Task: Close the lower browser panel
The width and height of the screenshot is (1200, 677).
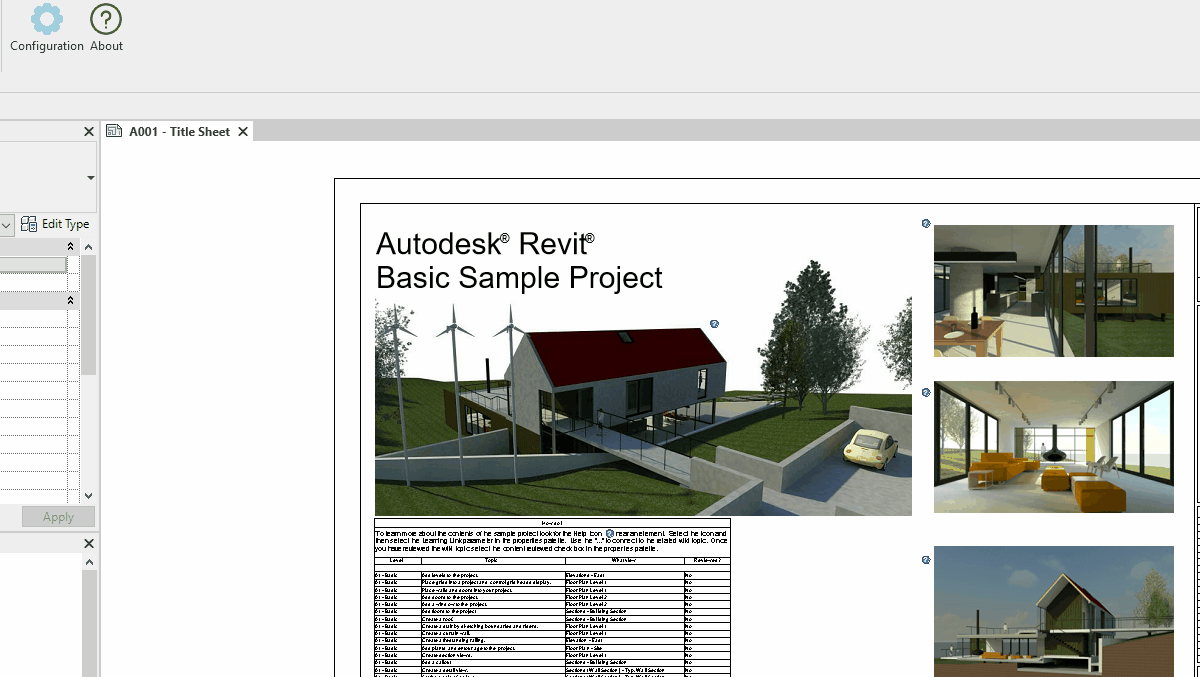Action: point(88,544)
